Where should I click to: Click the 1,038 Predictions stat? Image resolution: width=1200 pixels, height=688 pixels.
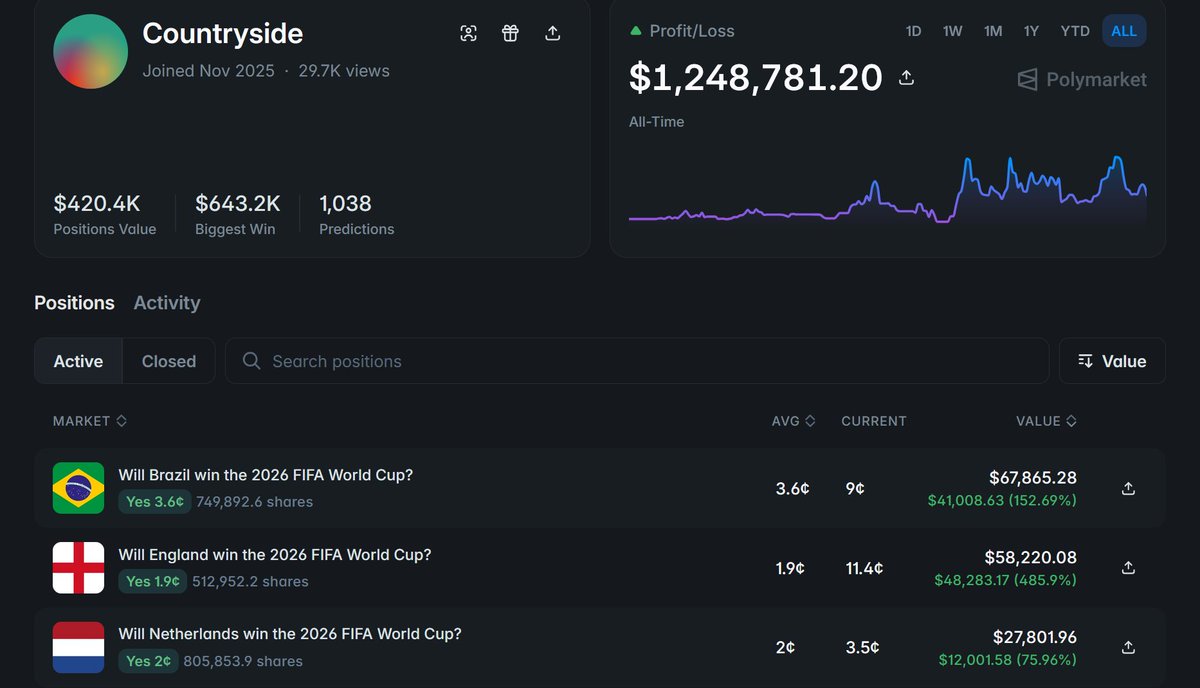coord(357,215)
